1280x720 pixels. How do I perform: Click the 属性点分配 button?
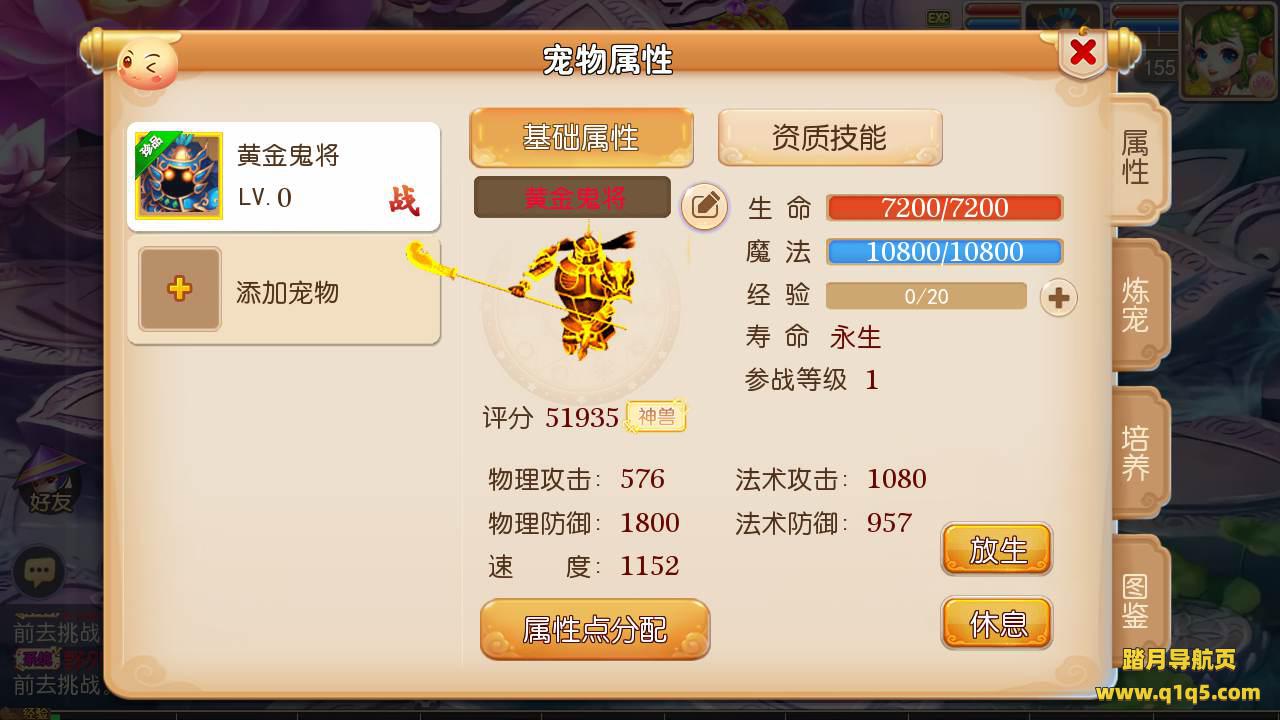pyautogui.click(x=595, y=629)
